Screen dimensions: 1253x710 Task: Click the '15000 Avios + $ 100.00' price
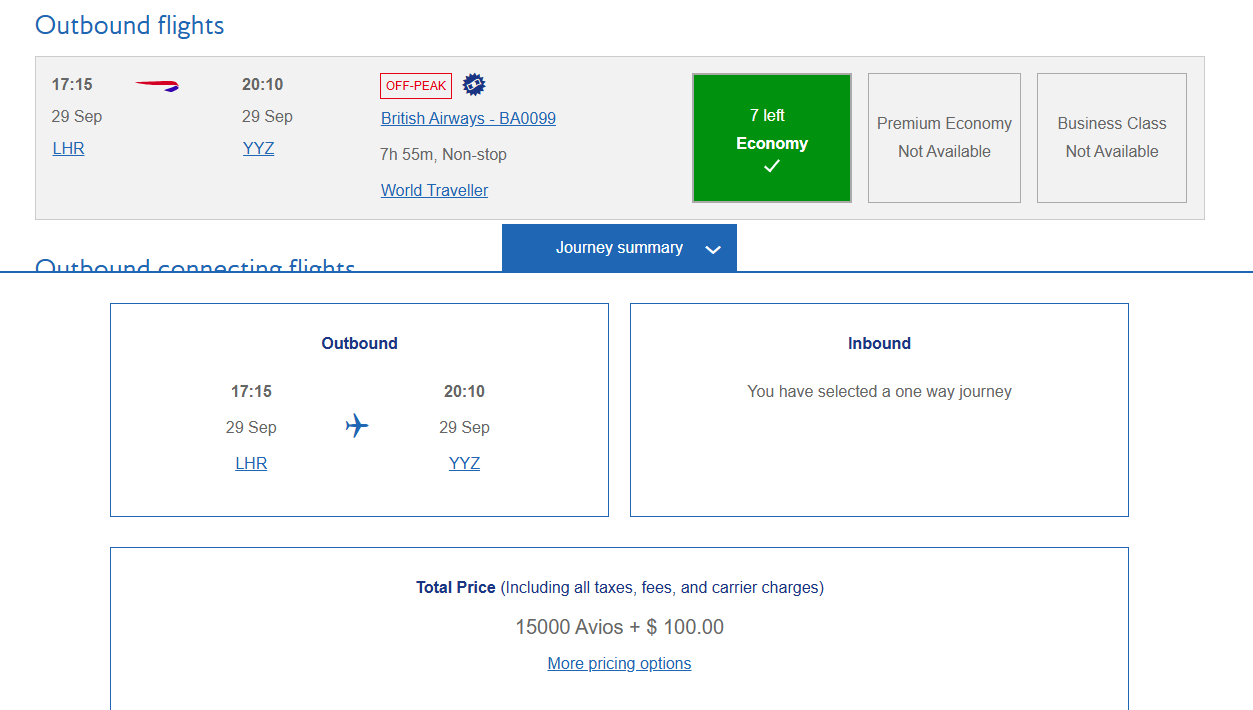coord(619,627)
